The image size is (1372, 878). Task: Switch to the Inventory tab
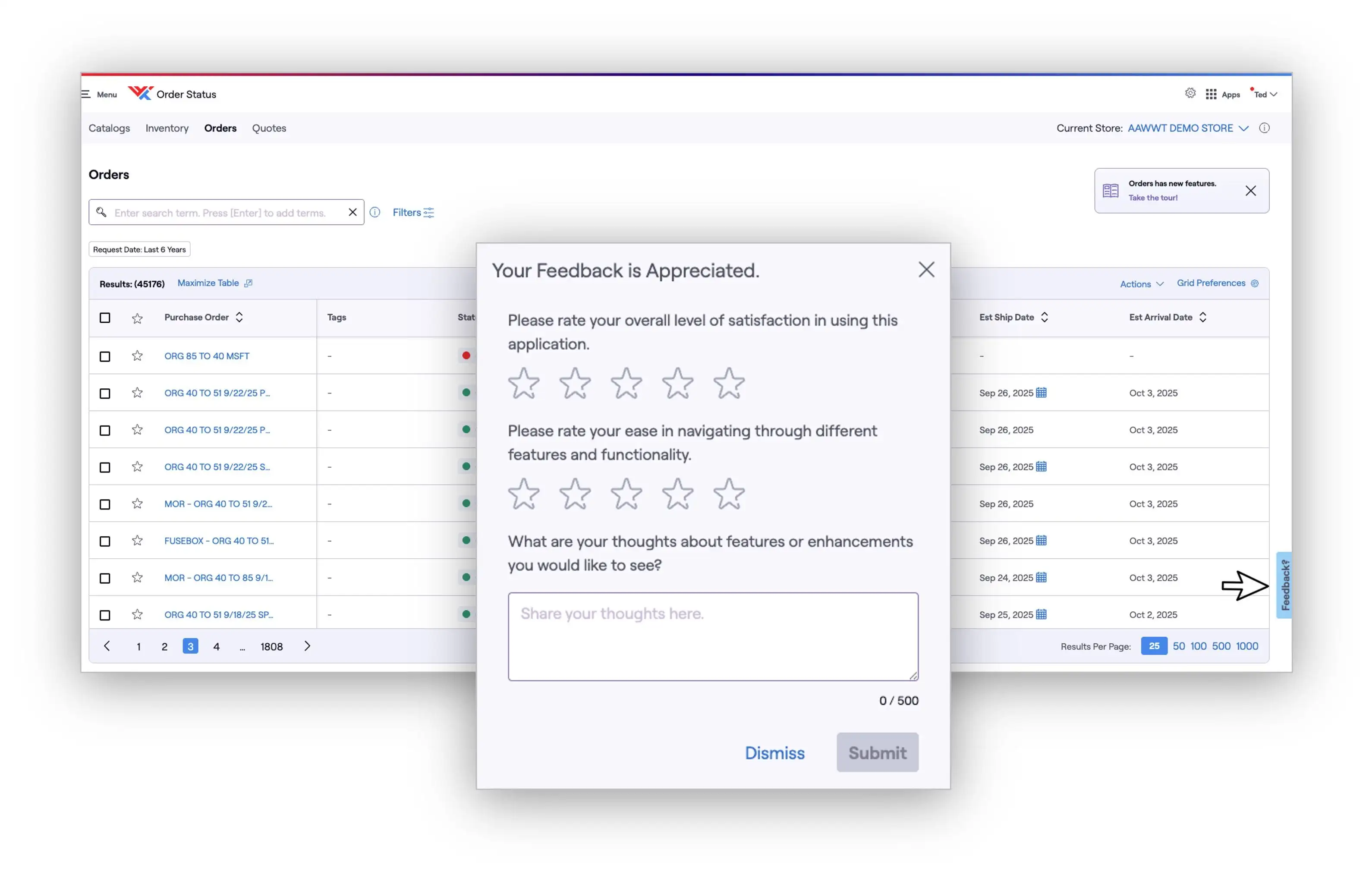point(167,128)
